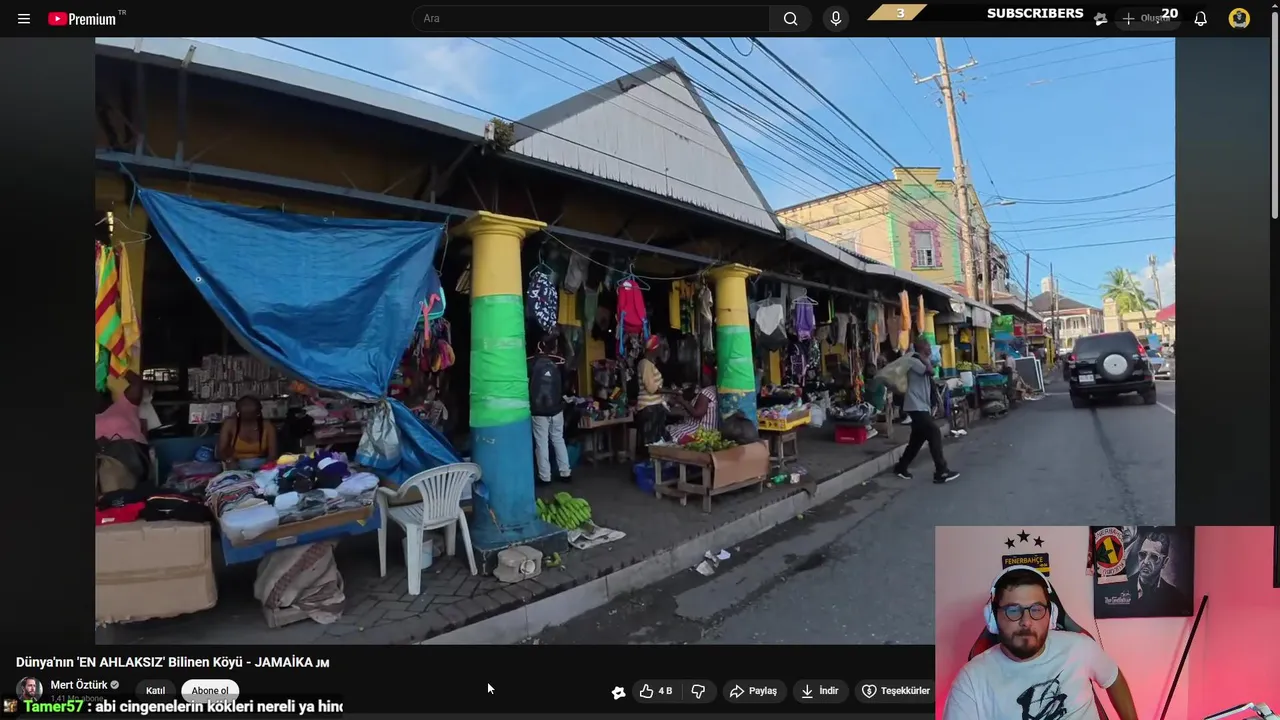Click Tamer57 username in chat overlay
This screenshot has width=1280, height=720.
[53, 706]
